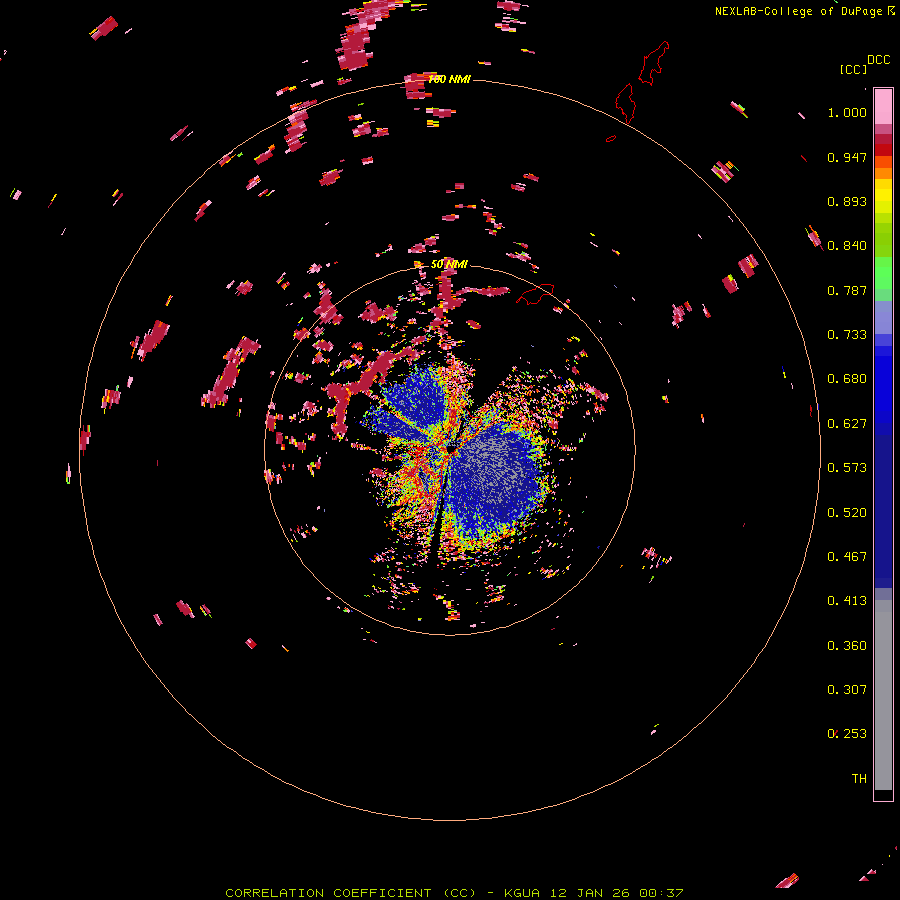This screenshot has width=900, height=900.
Task: Select the 1.000 scale value
Action: coord(847,112)
